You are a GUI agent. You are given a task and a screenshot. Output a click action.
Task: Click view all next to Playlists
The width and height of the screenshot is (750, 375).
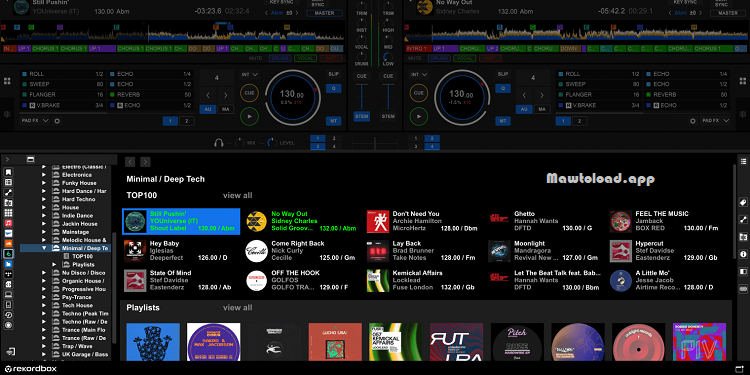pyautogui.click(x=237, y=308)
